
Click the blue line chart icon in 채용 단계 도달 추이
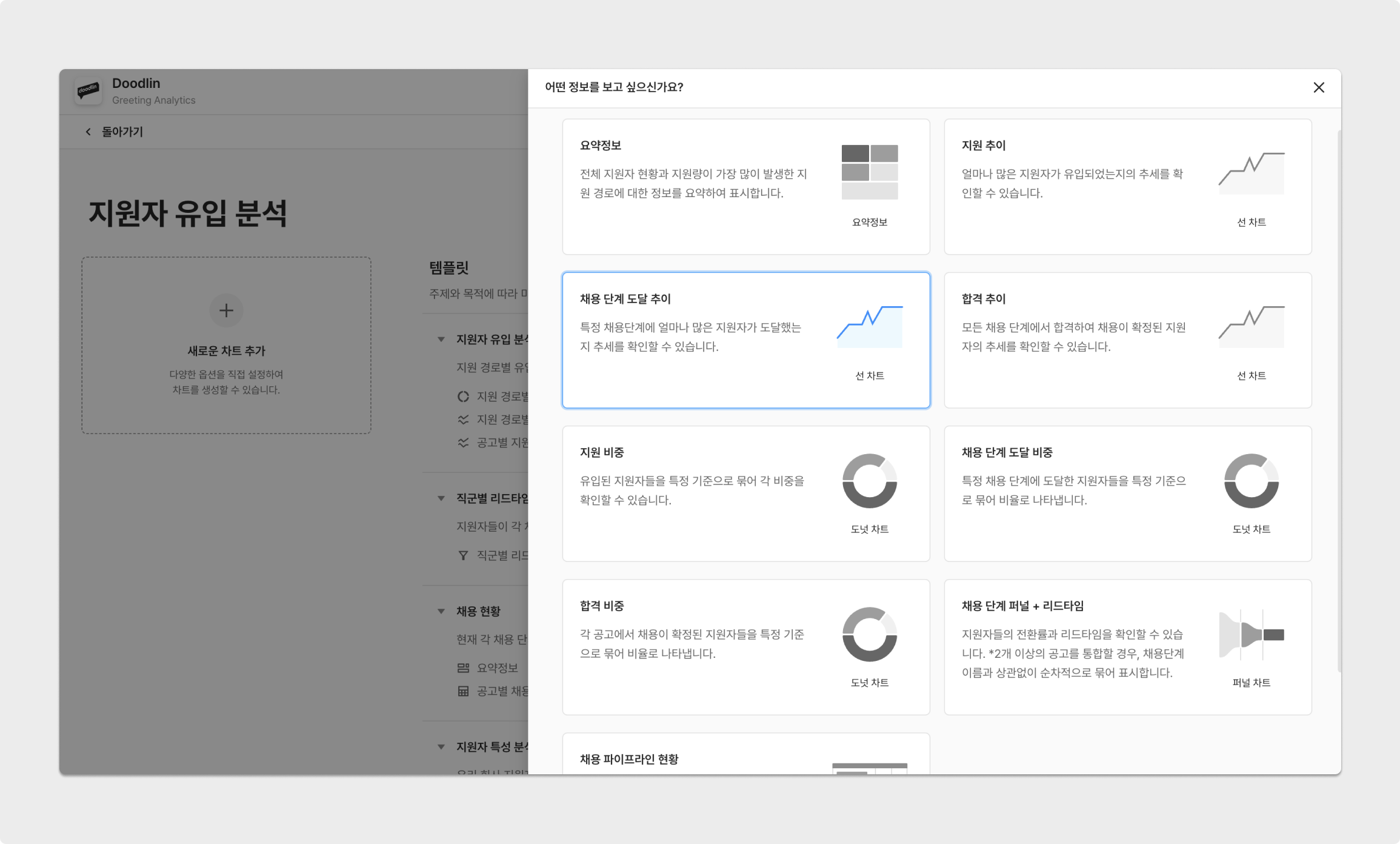pyautogui.click(x=869, y=327)
